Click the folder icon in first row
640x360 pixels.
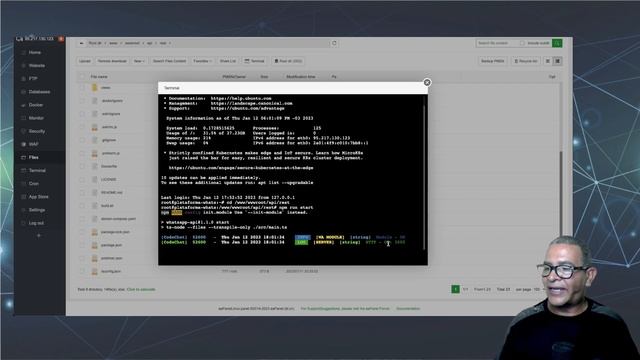coord(94,87)
